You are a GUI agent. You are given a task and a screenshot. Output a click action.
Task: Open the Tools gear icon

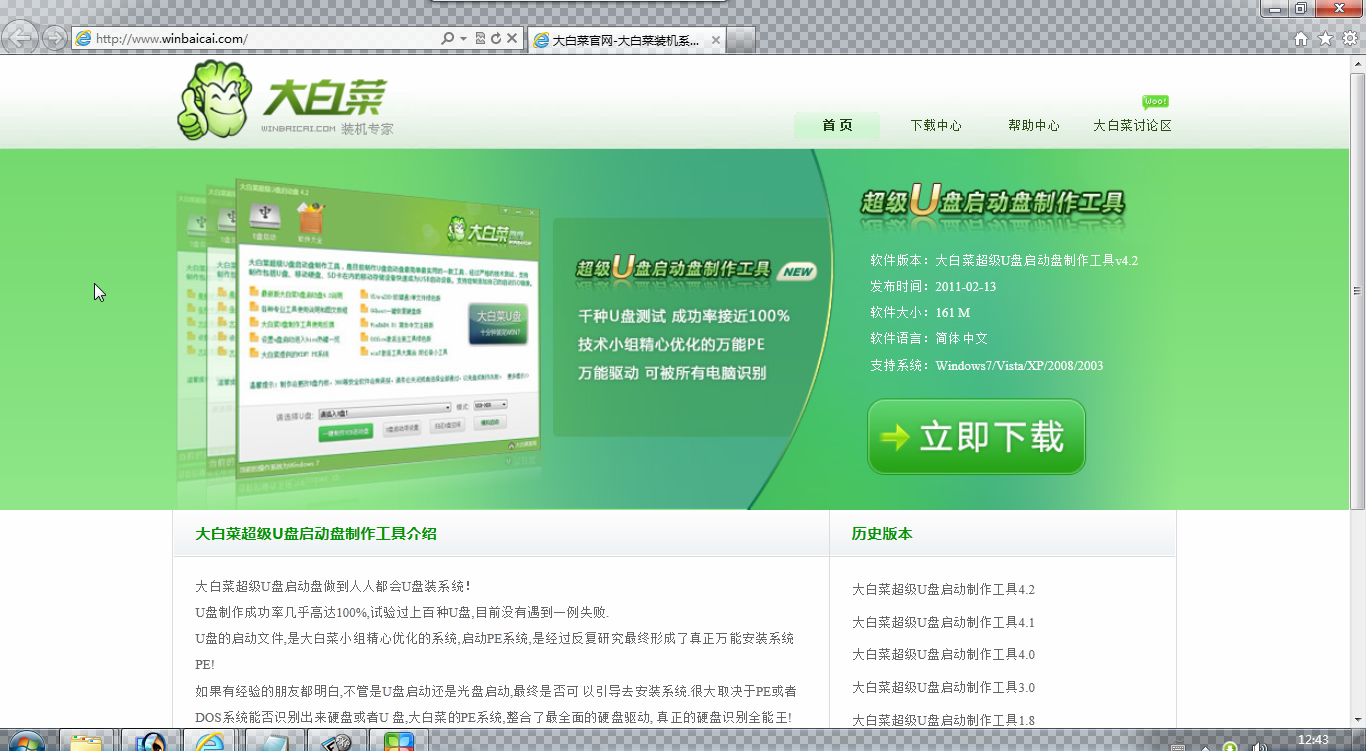click(x=1349, y=39)
